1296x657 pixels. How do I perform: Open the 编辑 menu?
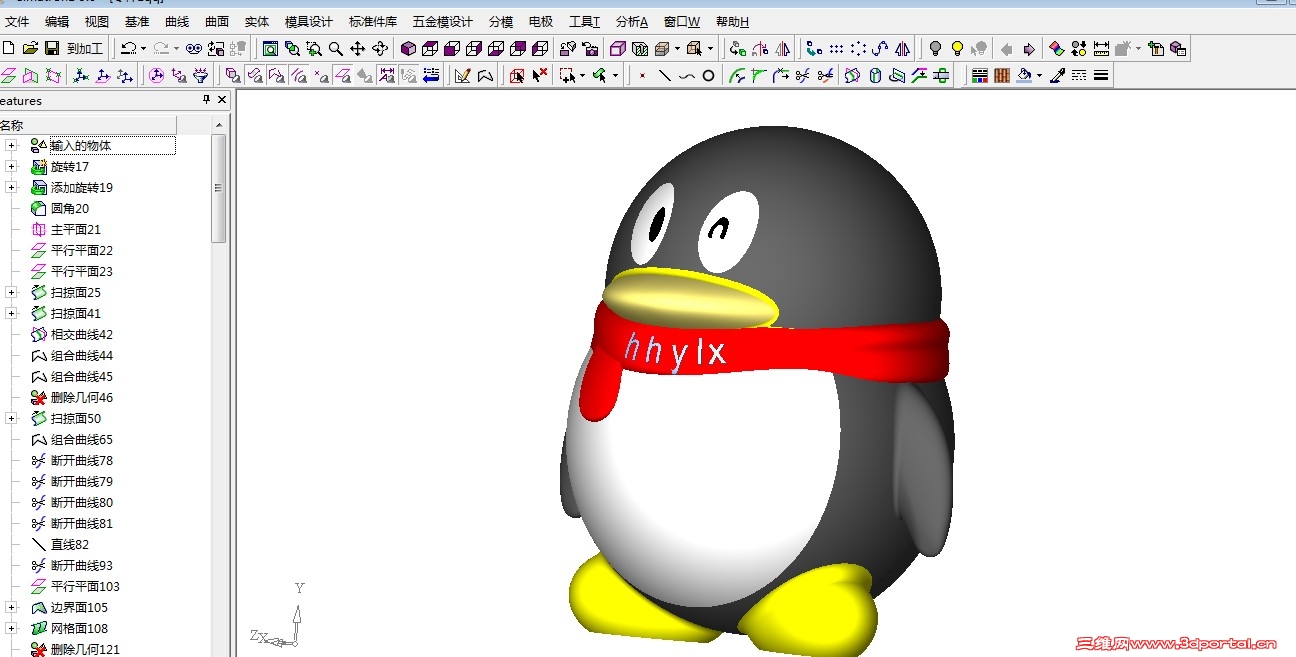coord(57,21)
